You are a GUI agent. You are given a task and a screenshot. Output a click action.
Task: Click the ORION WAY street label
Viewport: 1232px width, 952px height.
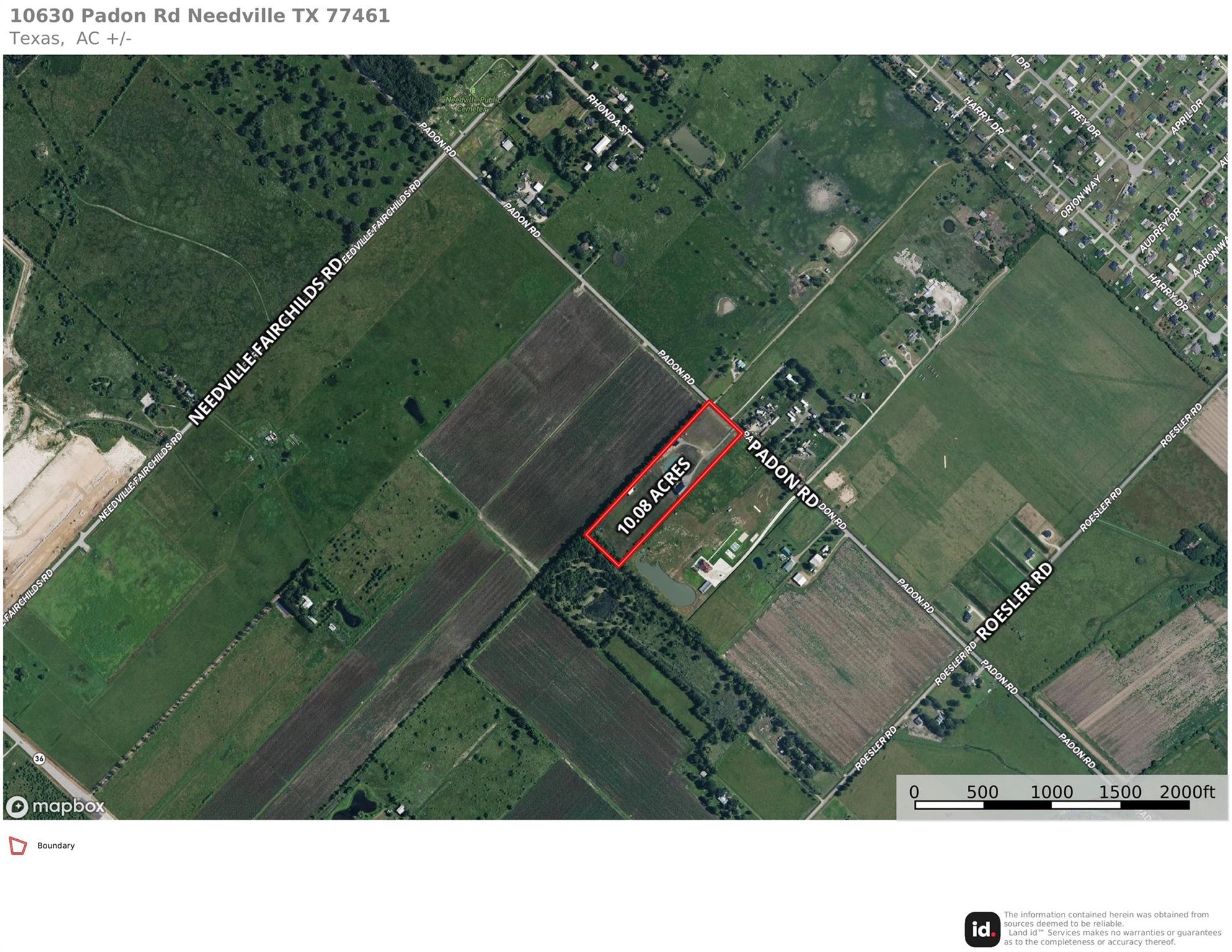point(1080,196)
